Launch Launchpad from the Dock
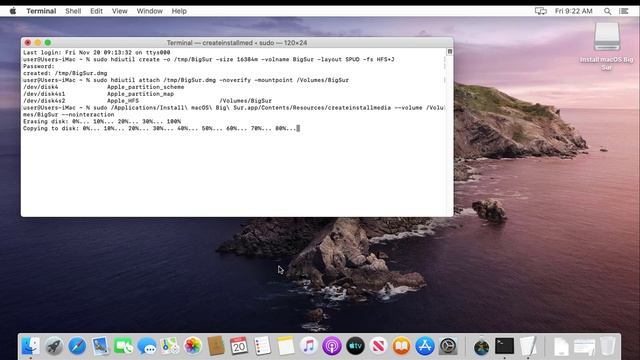This screenshot has width=640, height=360. (53, 346)
